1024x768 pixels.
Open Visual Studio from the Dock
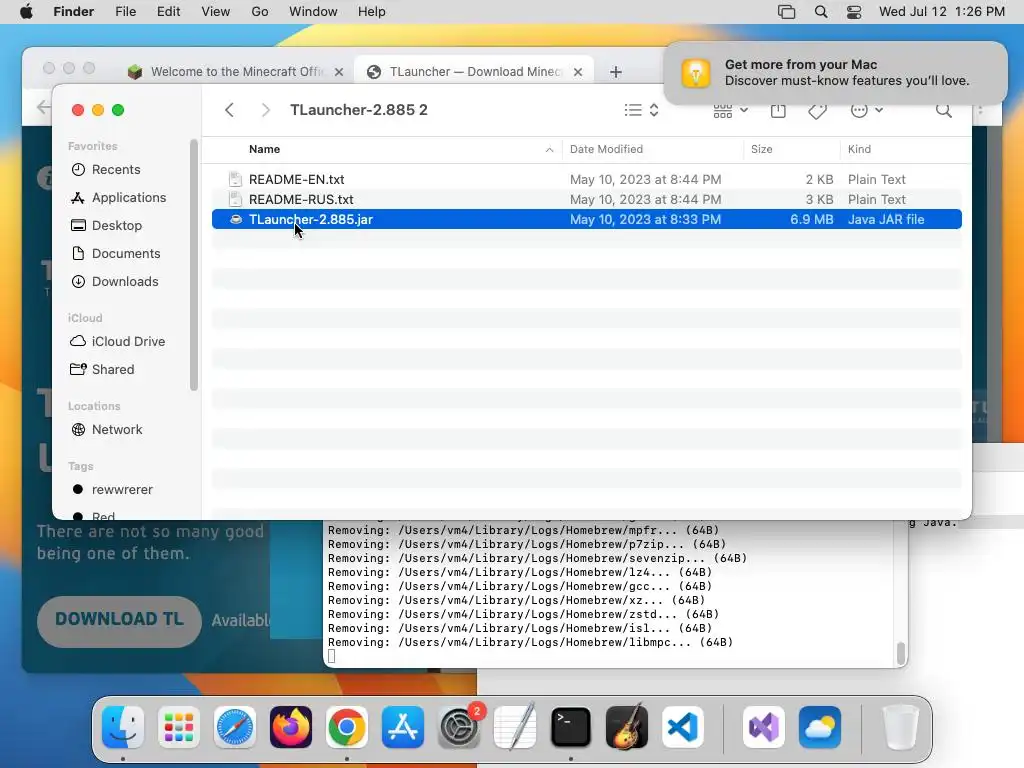tap(763, 727)
